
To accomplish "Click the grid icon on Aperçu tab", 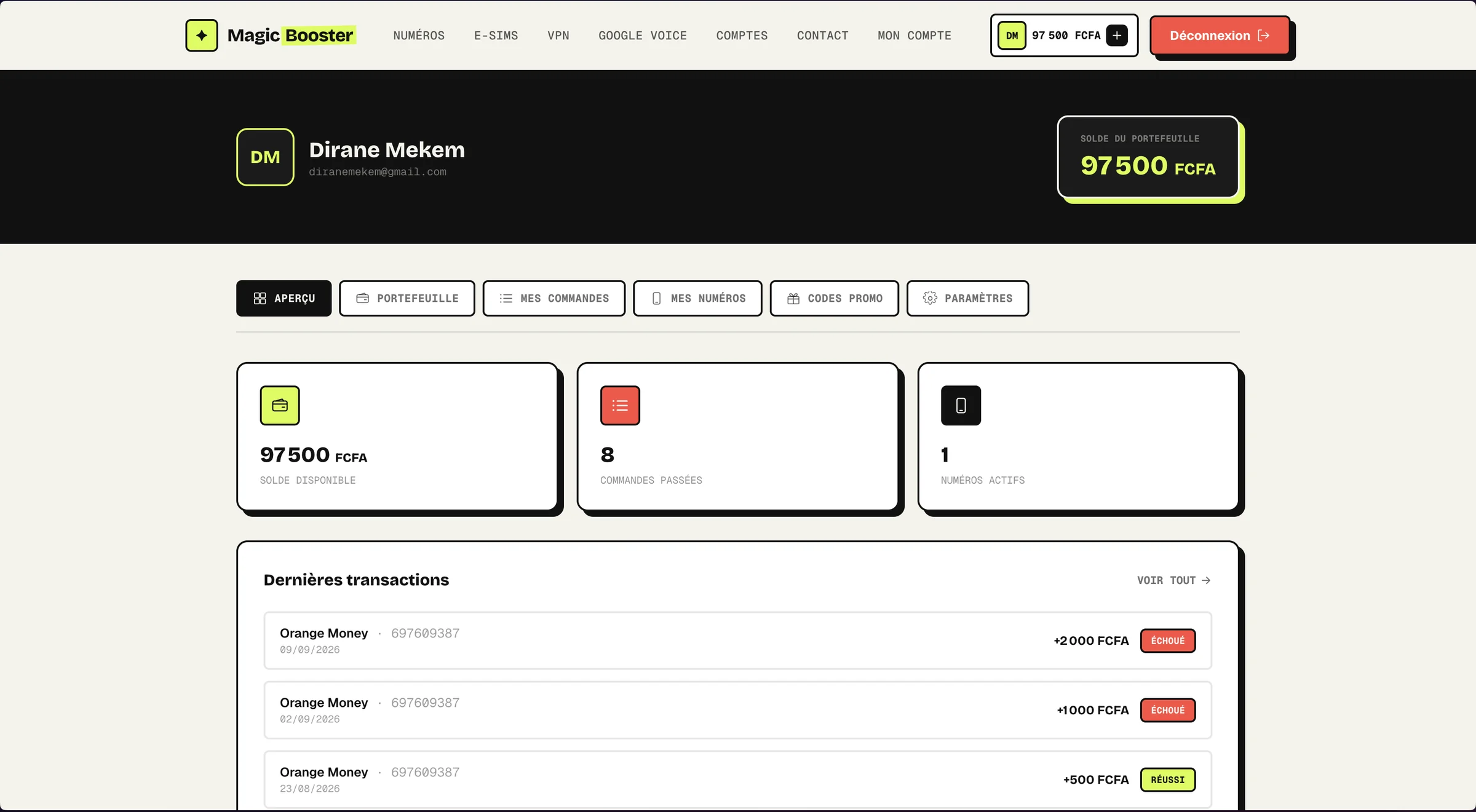I will tap(260, 298).
